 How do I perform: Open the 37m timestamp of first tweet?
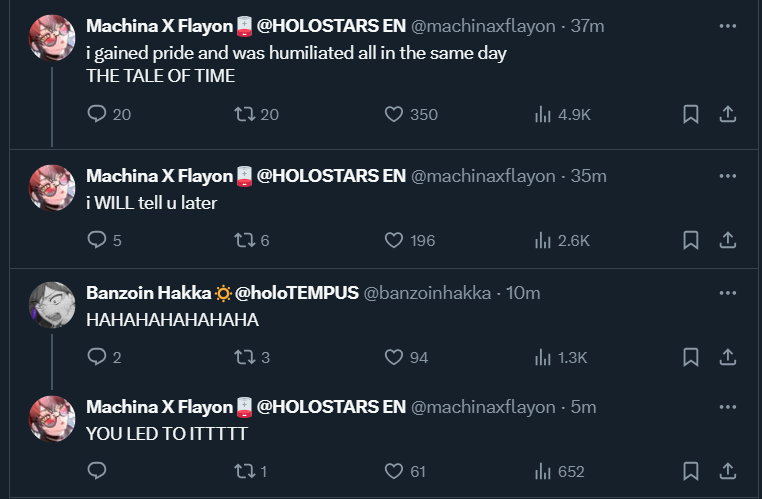588,25
